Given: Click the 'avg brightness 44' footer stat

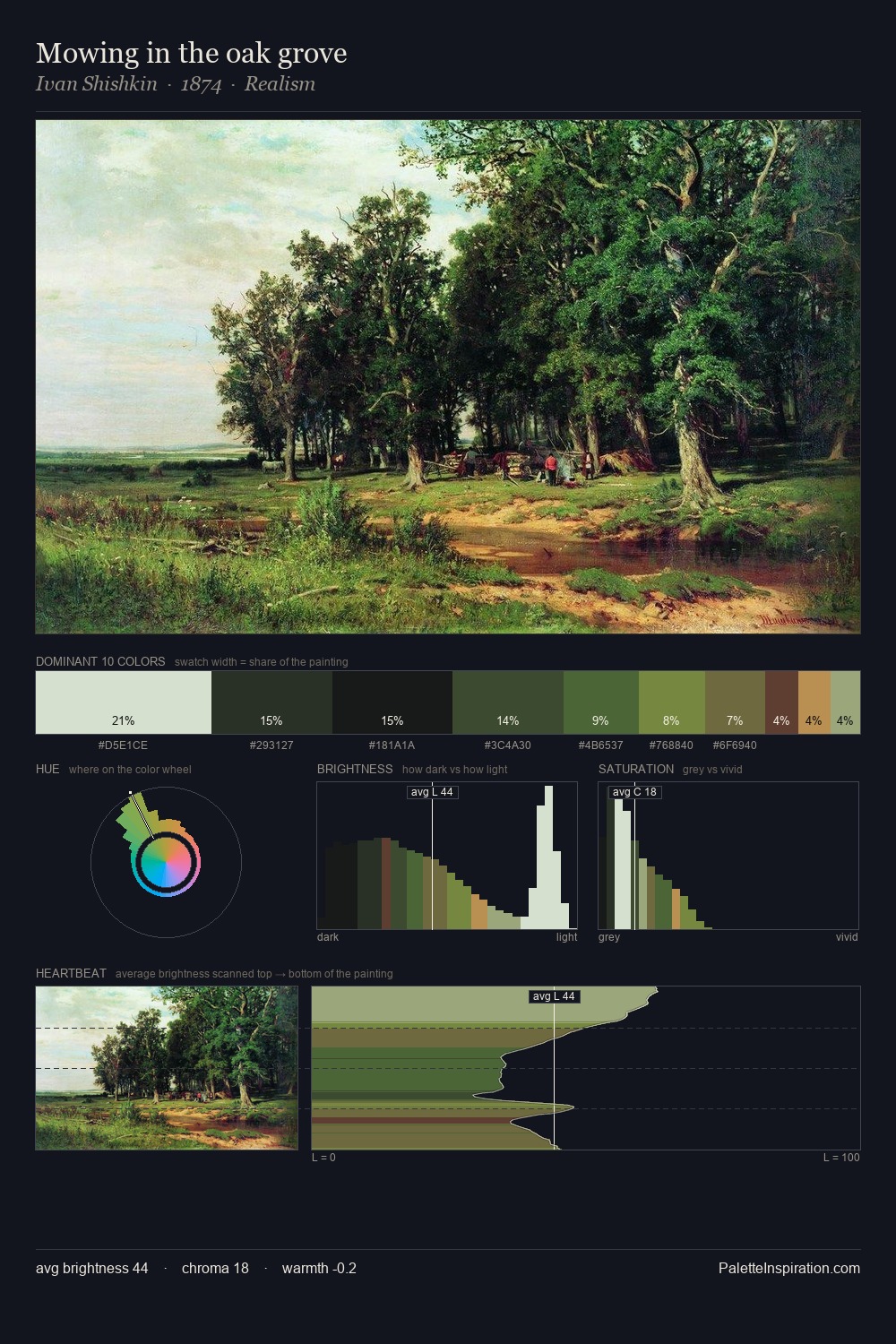Looking at the screenshot, I should (x=92, y=1269).
